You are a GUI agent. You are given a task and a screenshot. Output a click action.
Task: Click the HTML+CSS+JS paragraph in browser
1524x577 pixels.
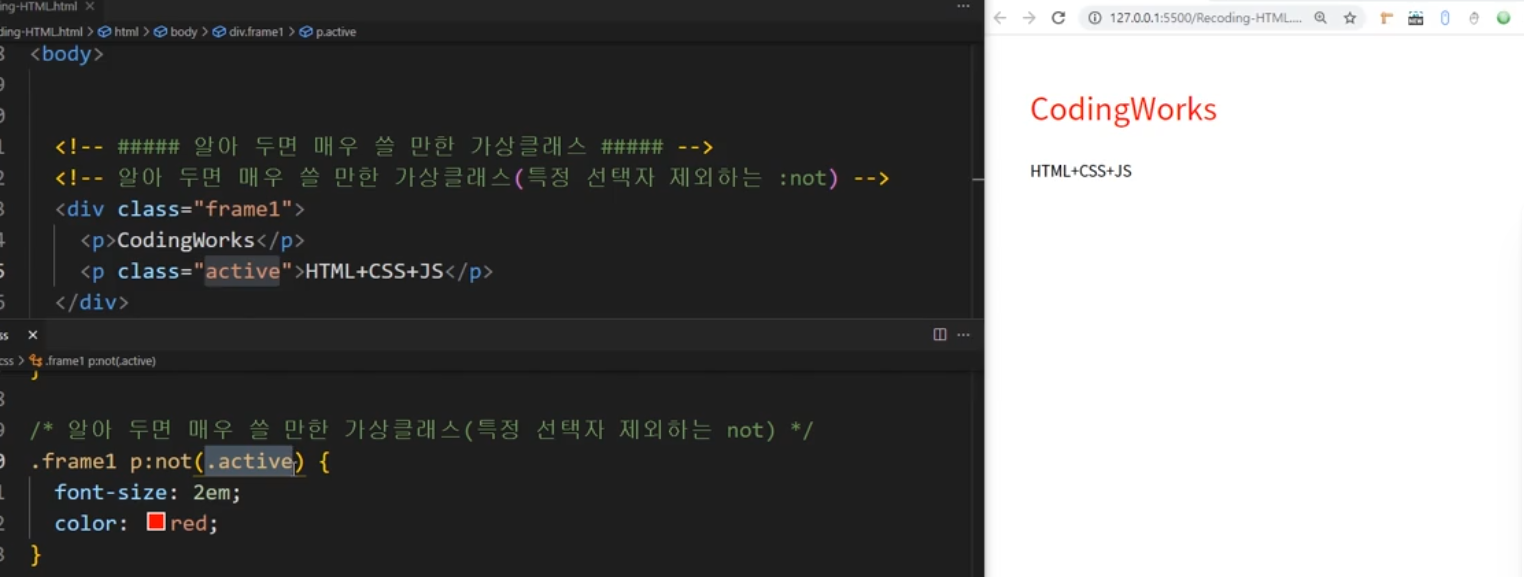(1081, 171)
